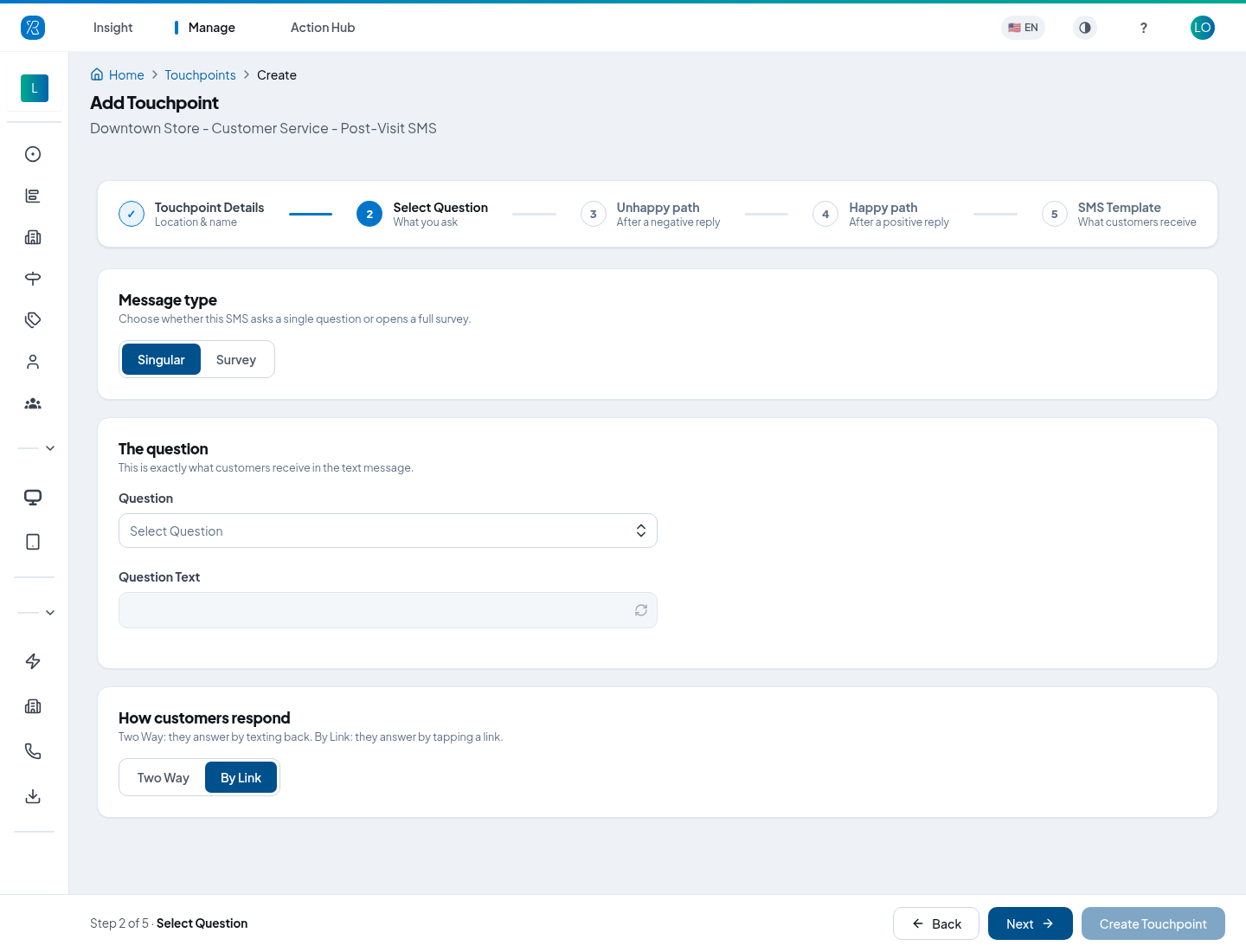Click the Next button

1031,923
